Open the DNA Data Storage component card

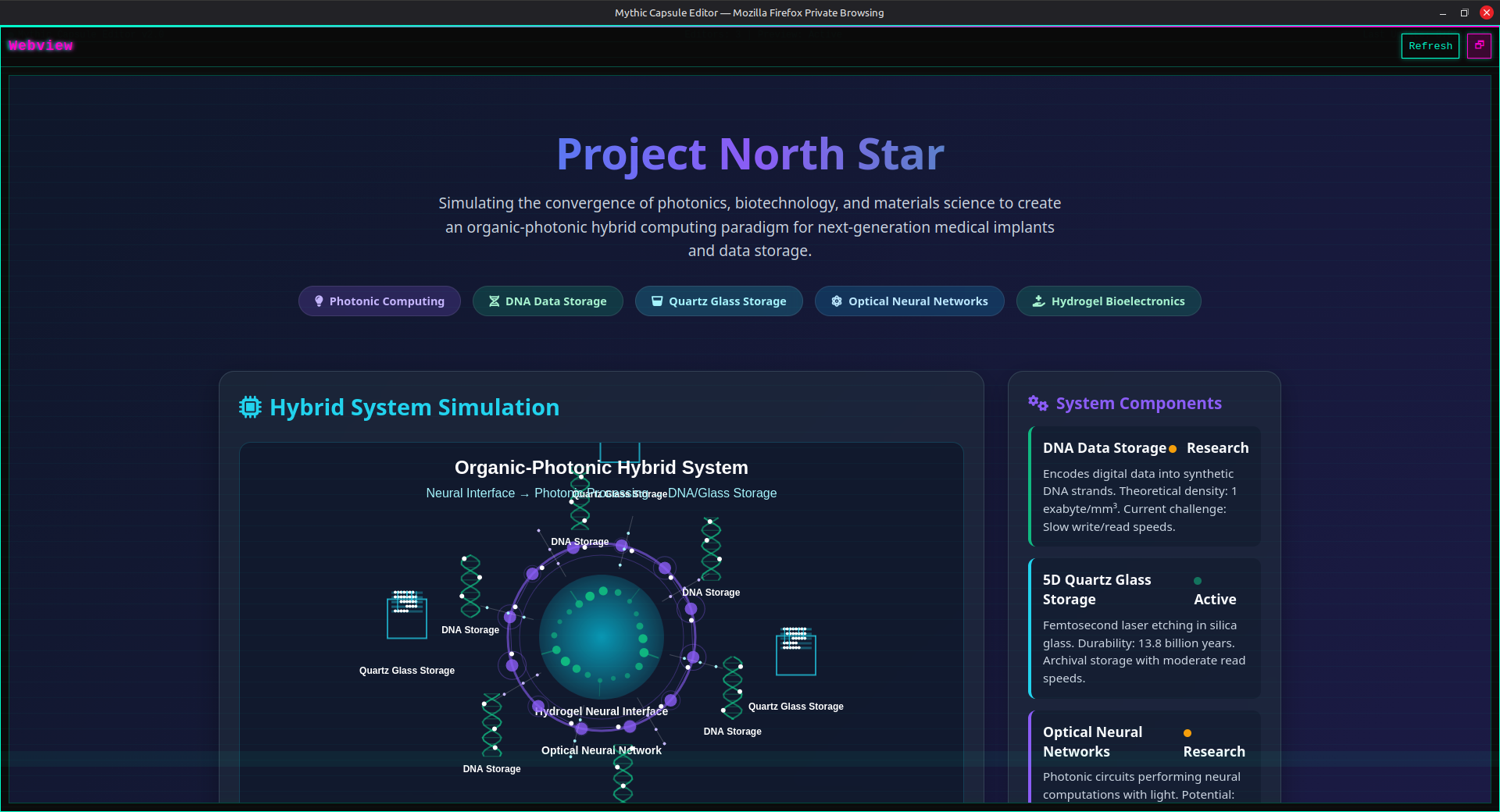(x=1145, y=486)
